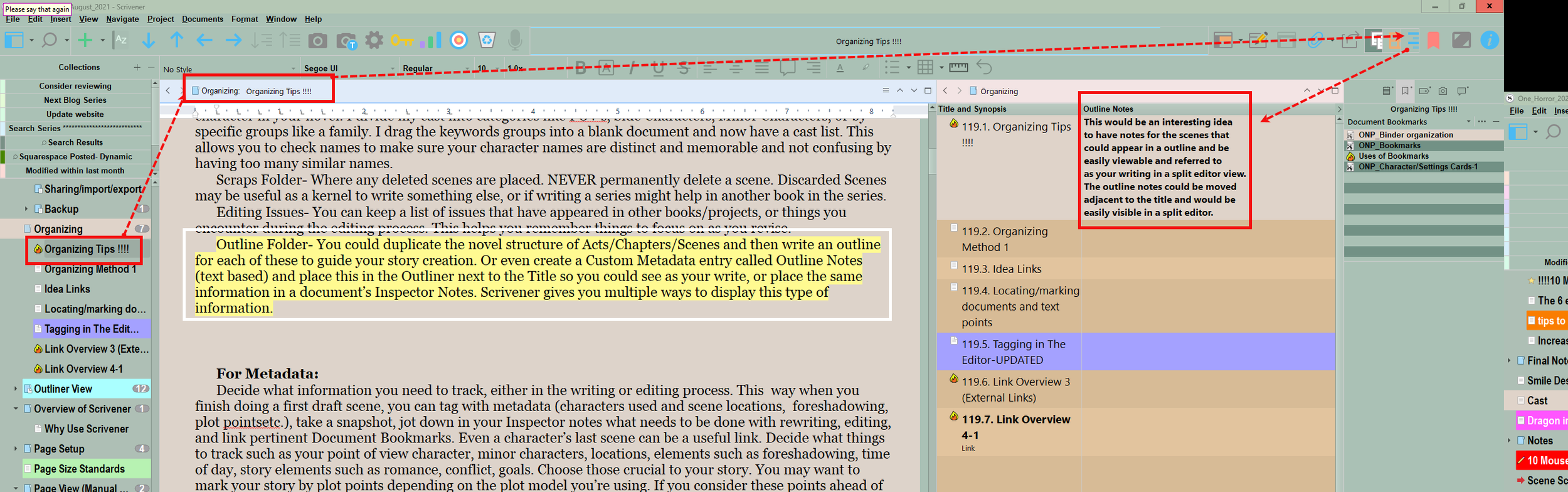The width and height of the screenshot is (1568, 492).
Task: Toggle Strikethrough formatting
Action: [x=684, y=68]
